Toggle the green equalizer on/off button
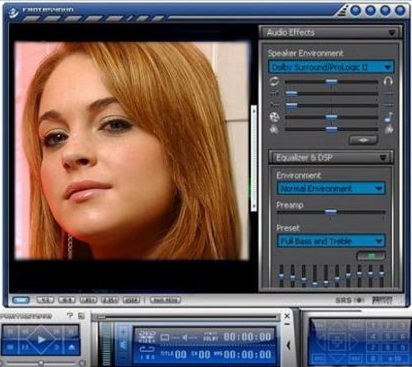This screenshot has height=367, width=412. 371,256
